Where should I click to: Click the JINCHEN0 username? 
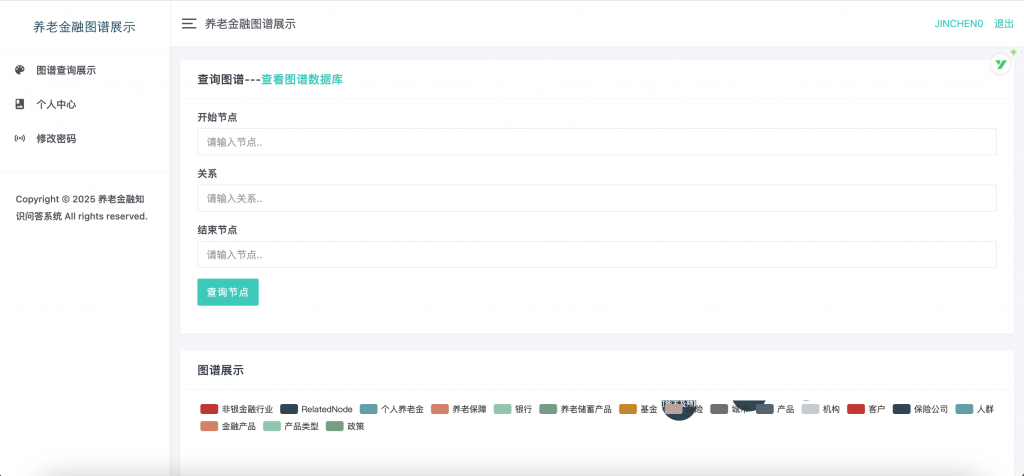pyautogui.click(x=959, y=24)
